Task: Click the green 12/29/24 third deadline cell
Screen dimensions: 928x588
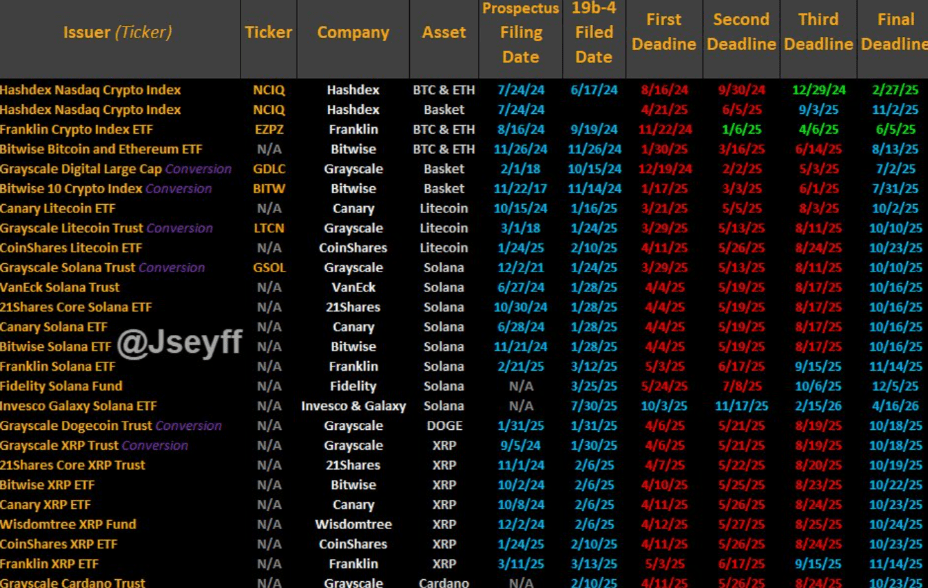Action: 818,90
